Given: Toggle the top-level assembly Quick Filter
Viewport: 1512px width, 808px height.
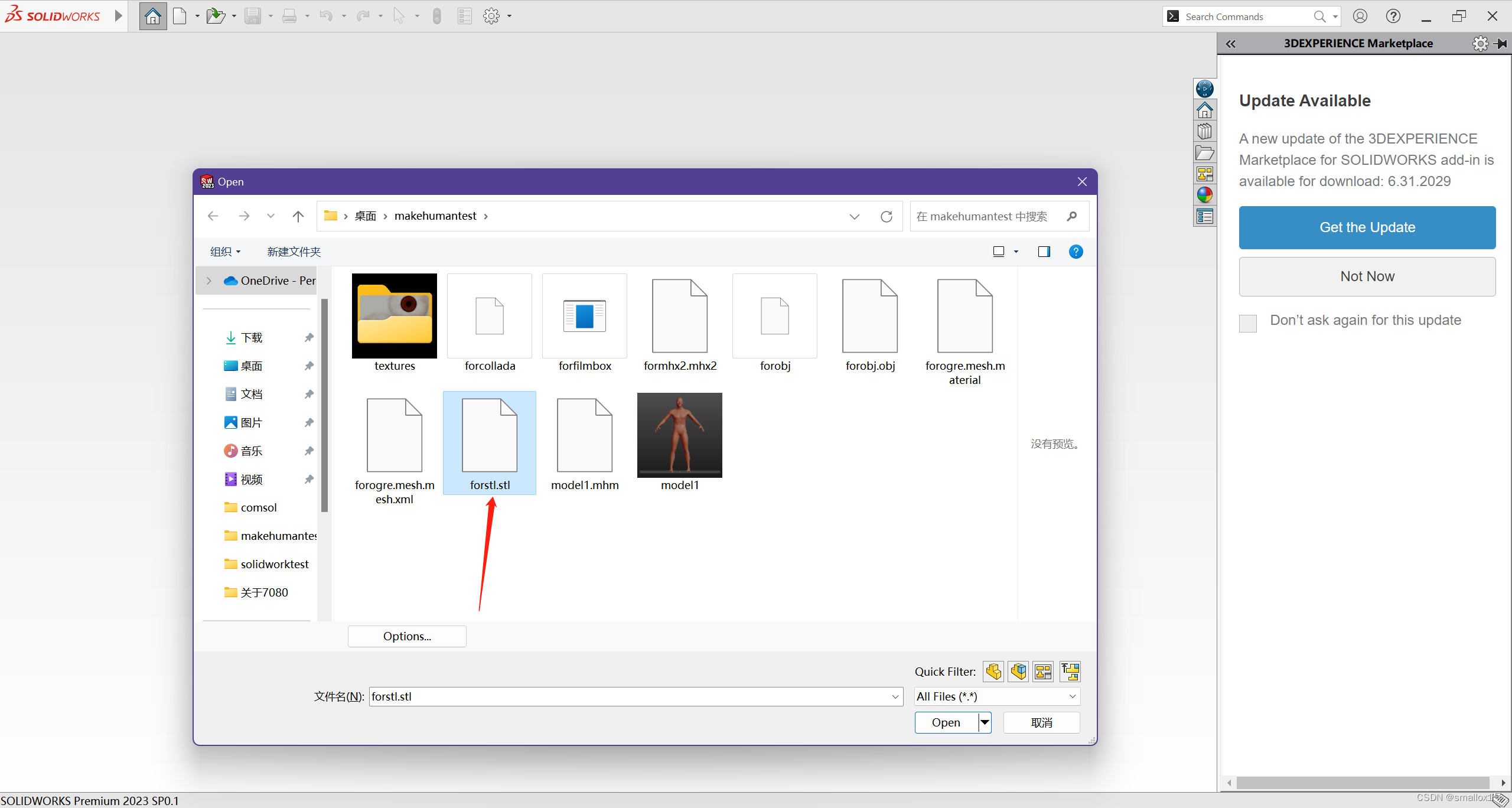Looking at the screenshot, I should coord(1070,672).
